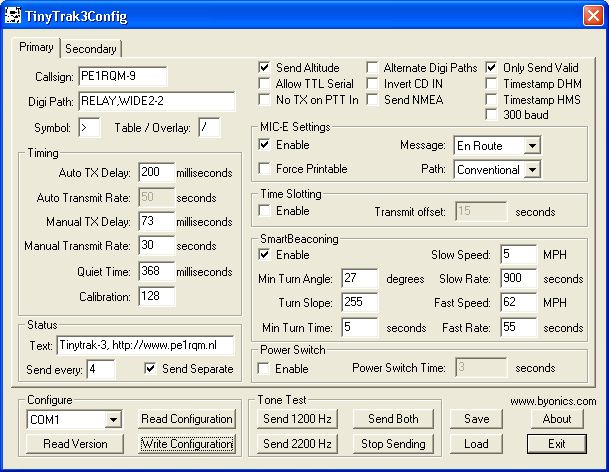This screenshot has width=609, height=472.
Task: Click Write Configuration button
Action: coord(187,444)
